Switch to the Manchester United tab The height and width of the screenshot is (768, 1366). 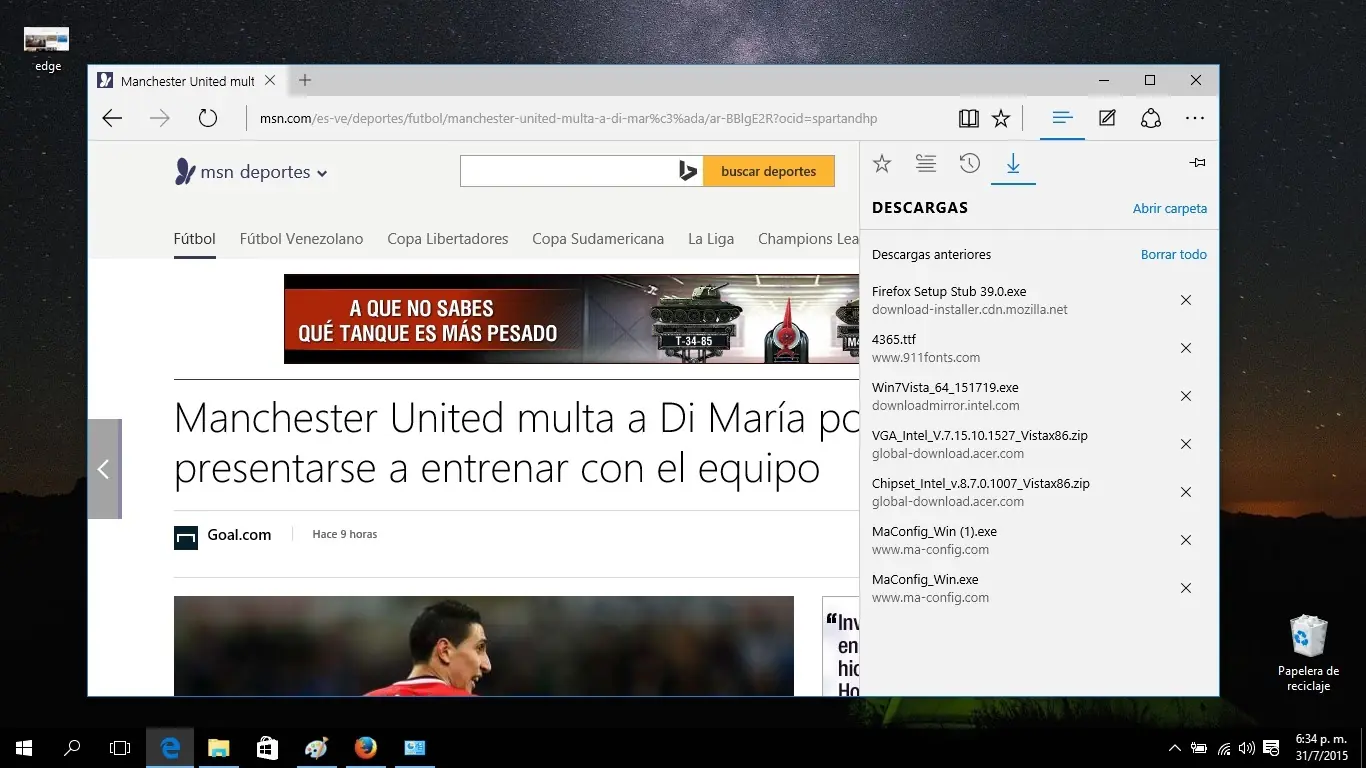click(x=185, y=80)
